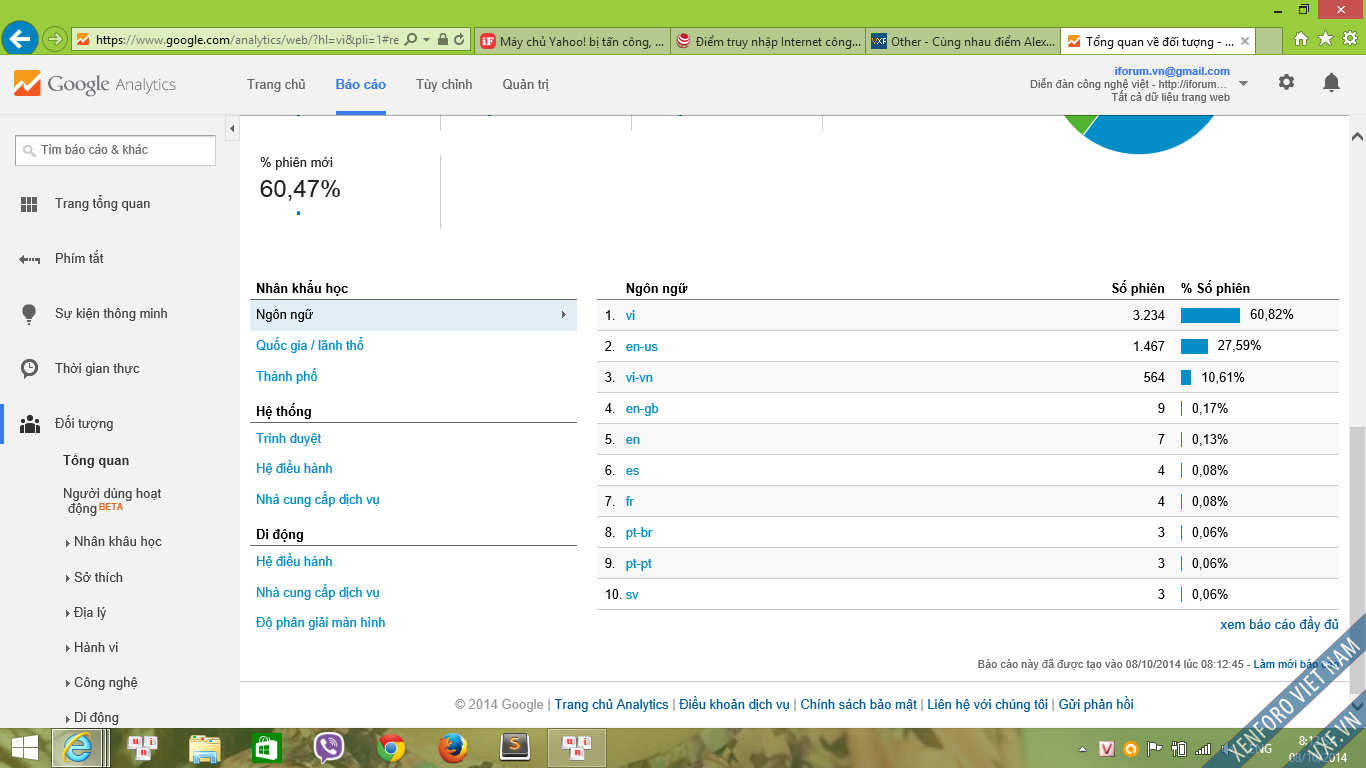
Task: Launch Windows Store from the taskbar
Action: coord(267,747)
